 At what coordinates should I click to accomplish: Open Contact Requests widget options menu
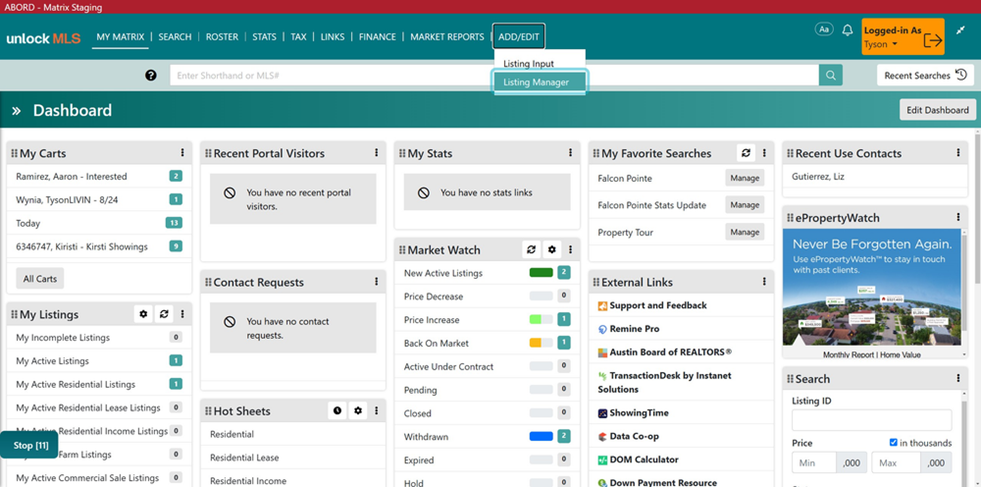point(376,282)
